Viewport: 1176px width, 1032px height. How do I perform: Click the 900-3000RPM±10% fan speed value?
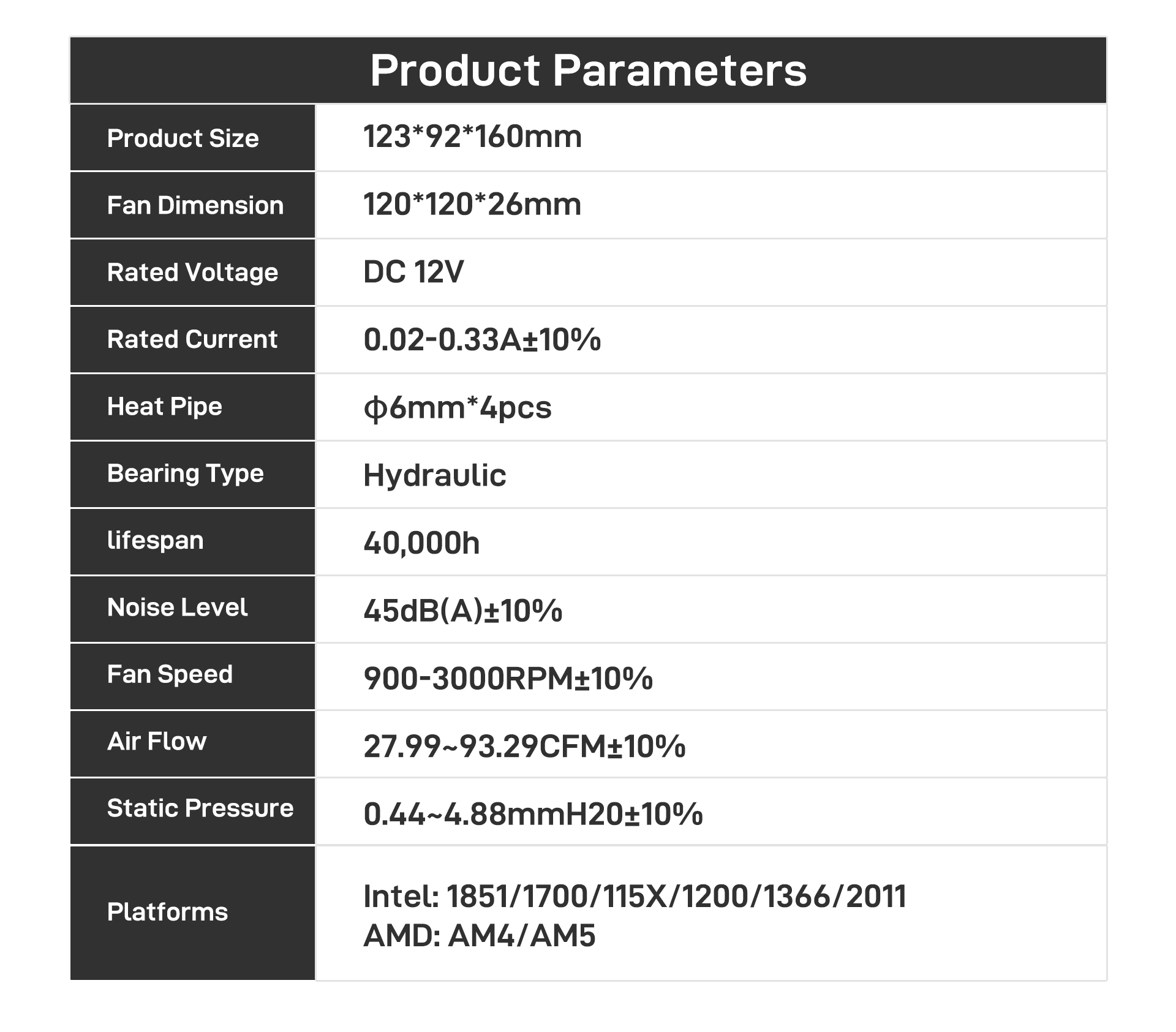pyautogui.click(x=508, y=679)
